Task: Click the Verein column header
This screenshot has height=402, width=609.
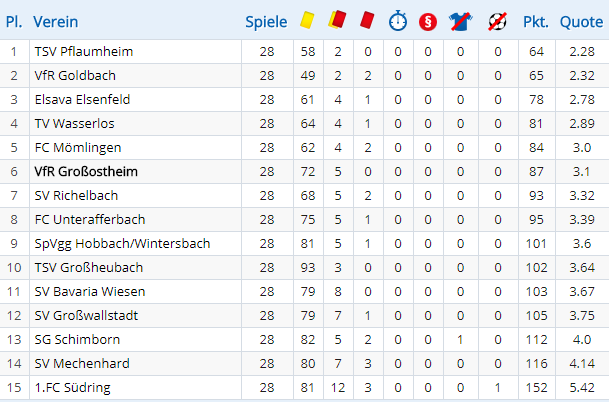Action: click(56, 22)
